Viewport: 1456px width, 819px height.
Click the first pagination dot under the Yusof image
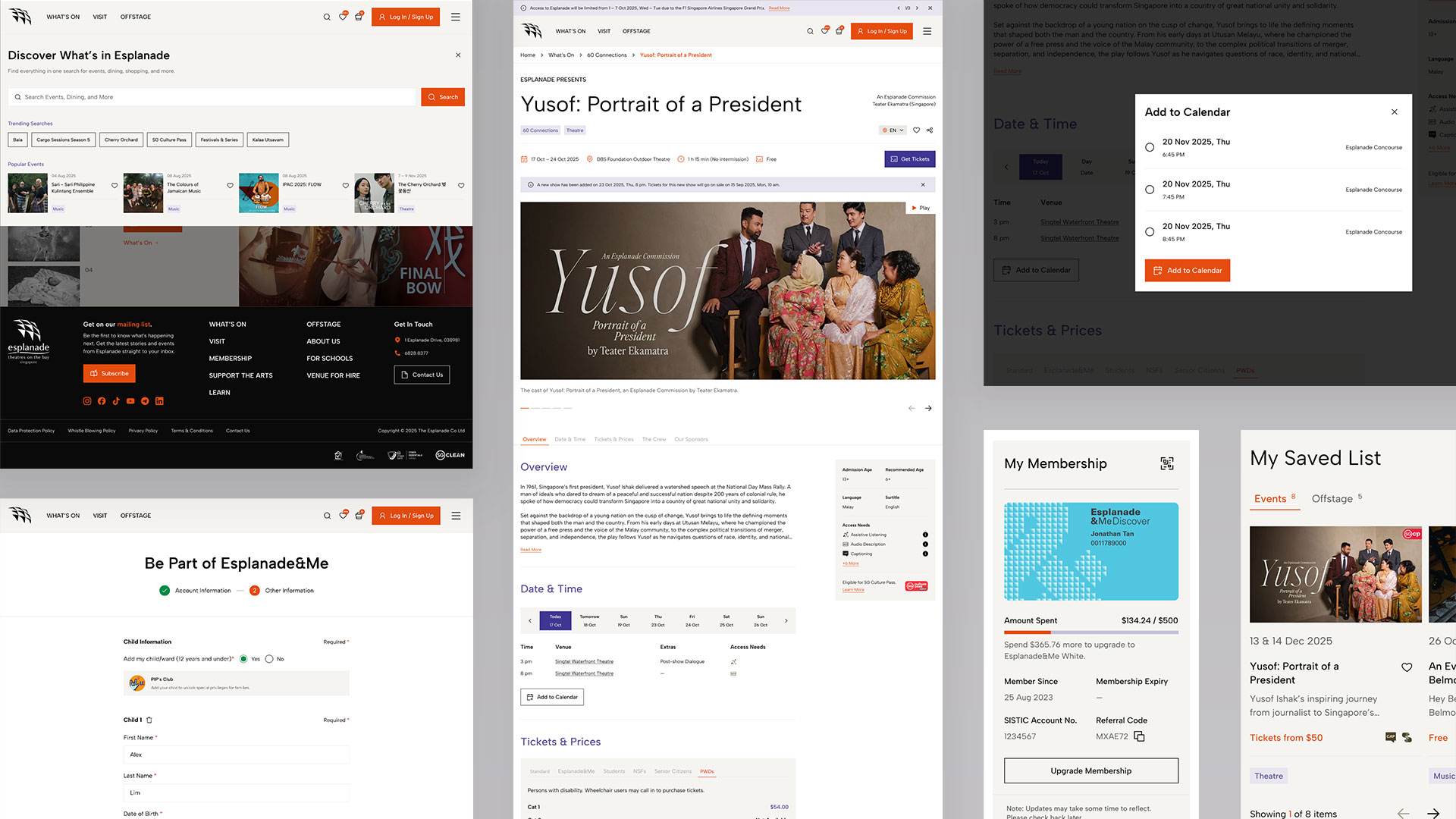coord(525,408)
